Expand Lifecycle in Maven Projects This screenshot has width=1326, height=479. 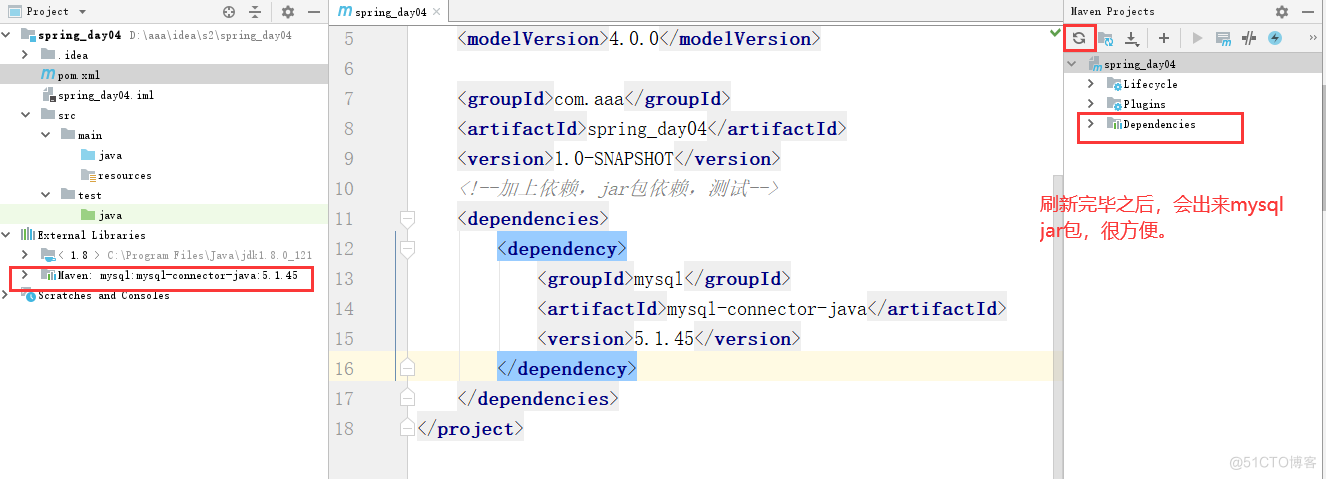[x=1091, y=84]
